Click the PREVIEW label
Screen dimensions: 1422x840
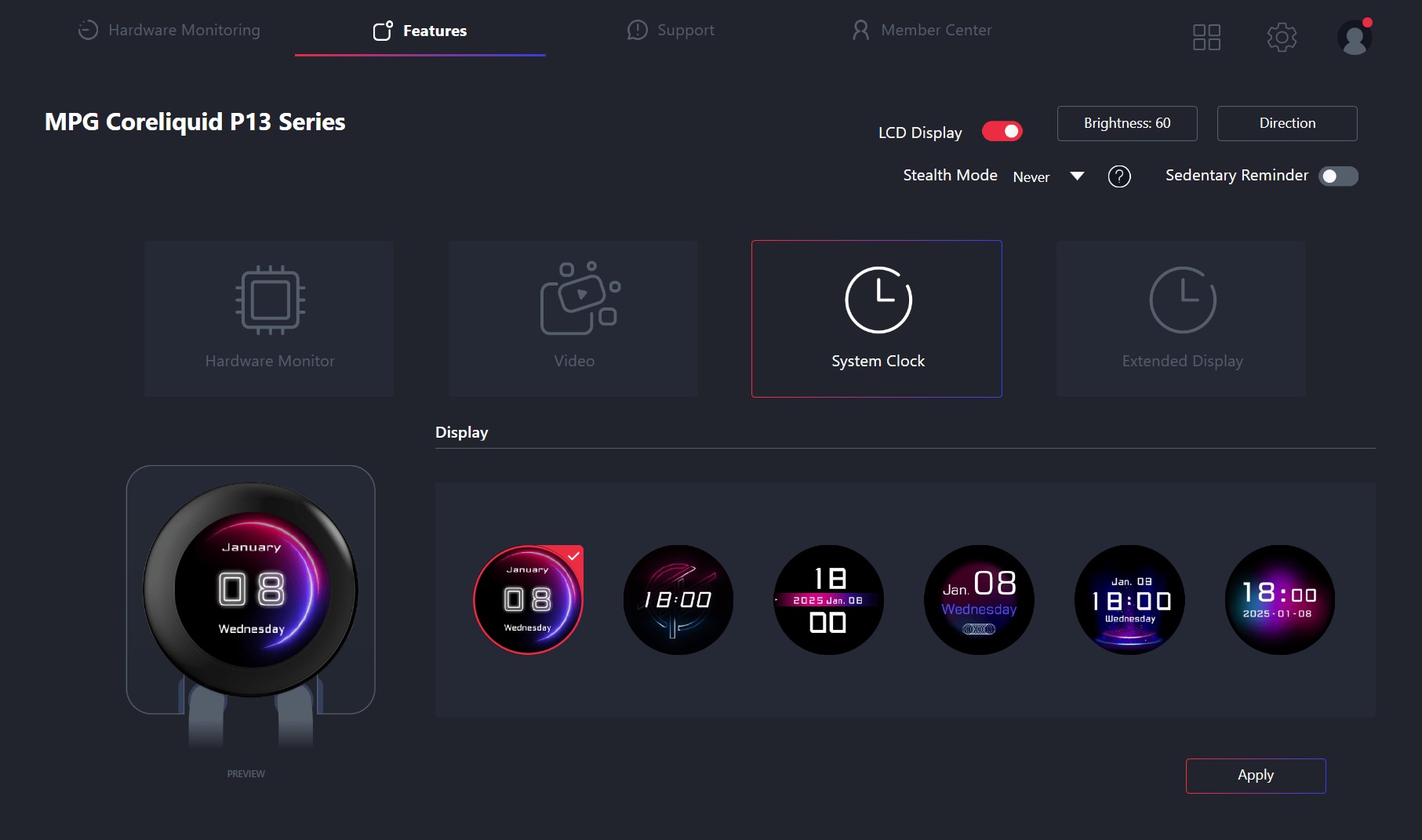tap(246, 774)
